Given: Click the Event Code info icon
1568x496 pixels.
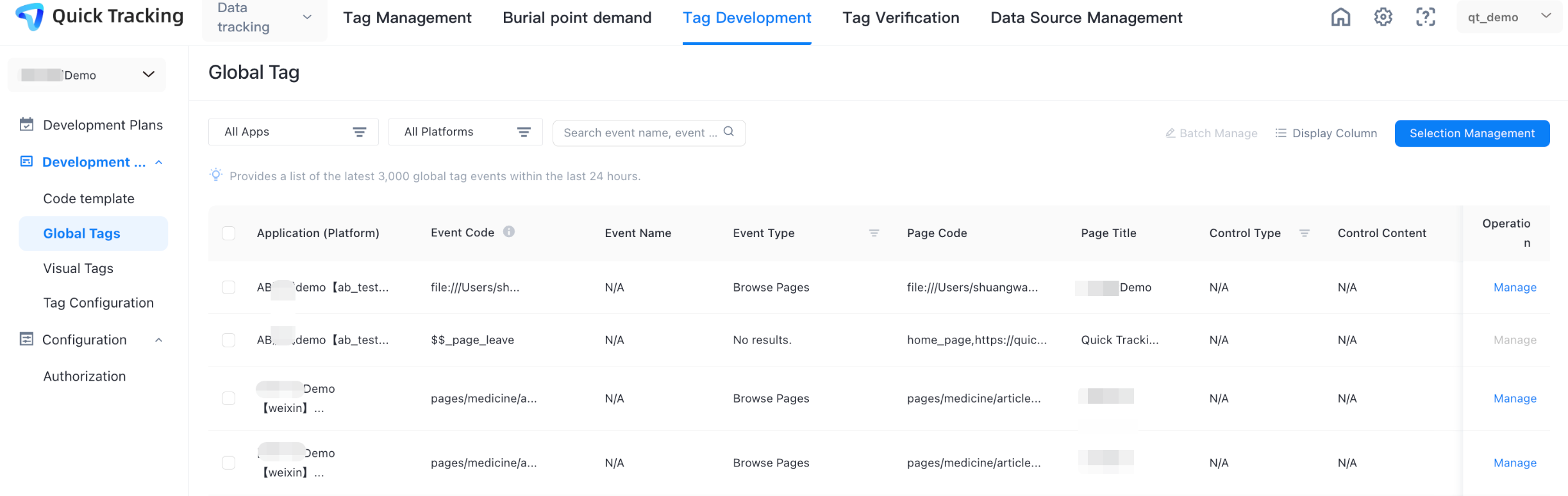Looking at the screenshot, I should [509, 232].
